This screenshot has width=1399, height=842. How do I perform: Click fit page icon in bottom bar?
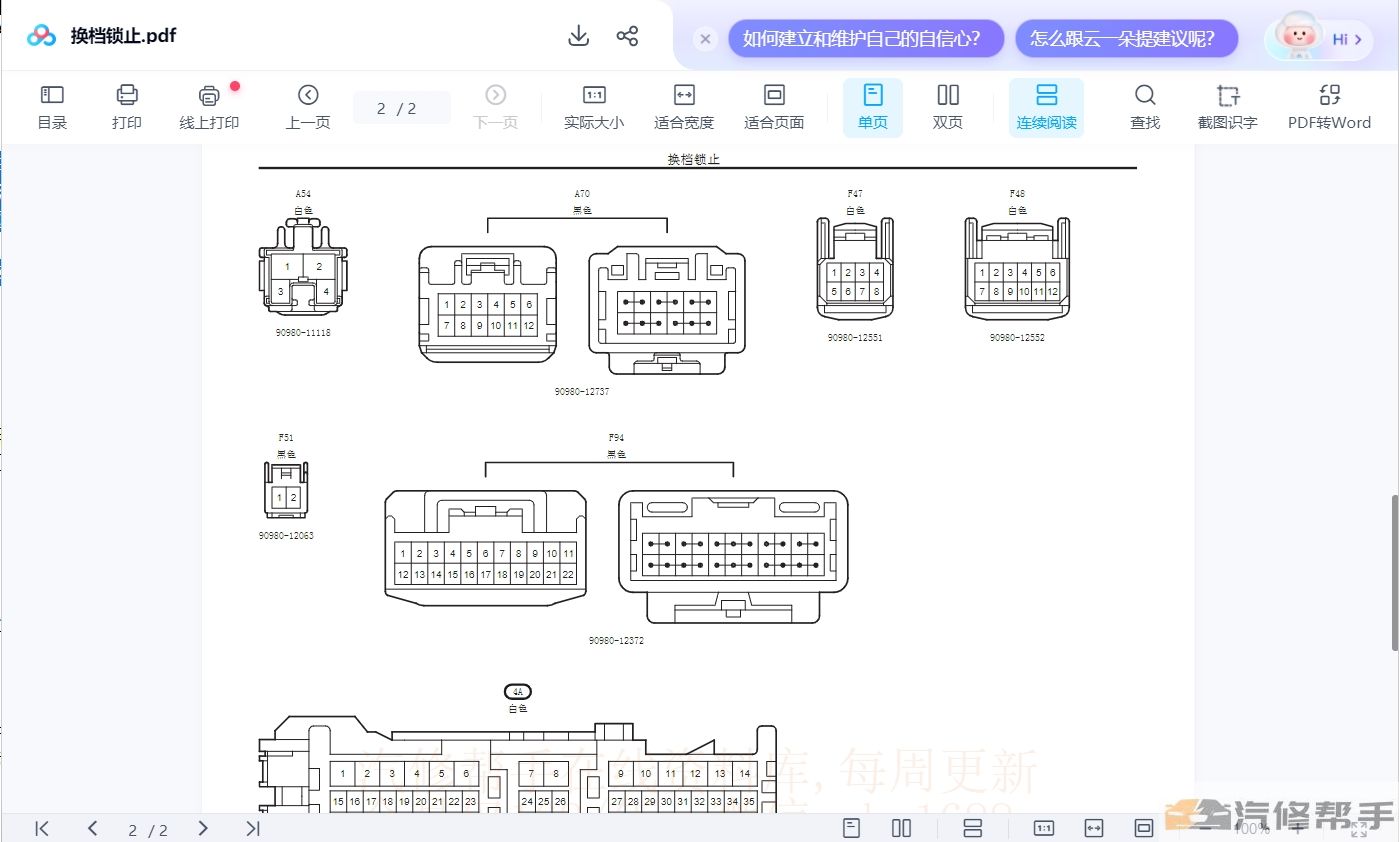(1144, 828)
